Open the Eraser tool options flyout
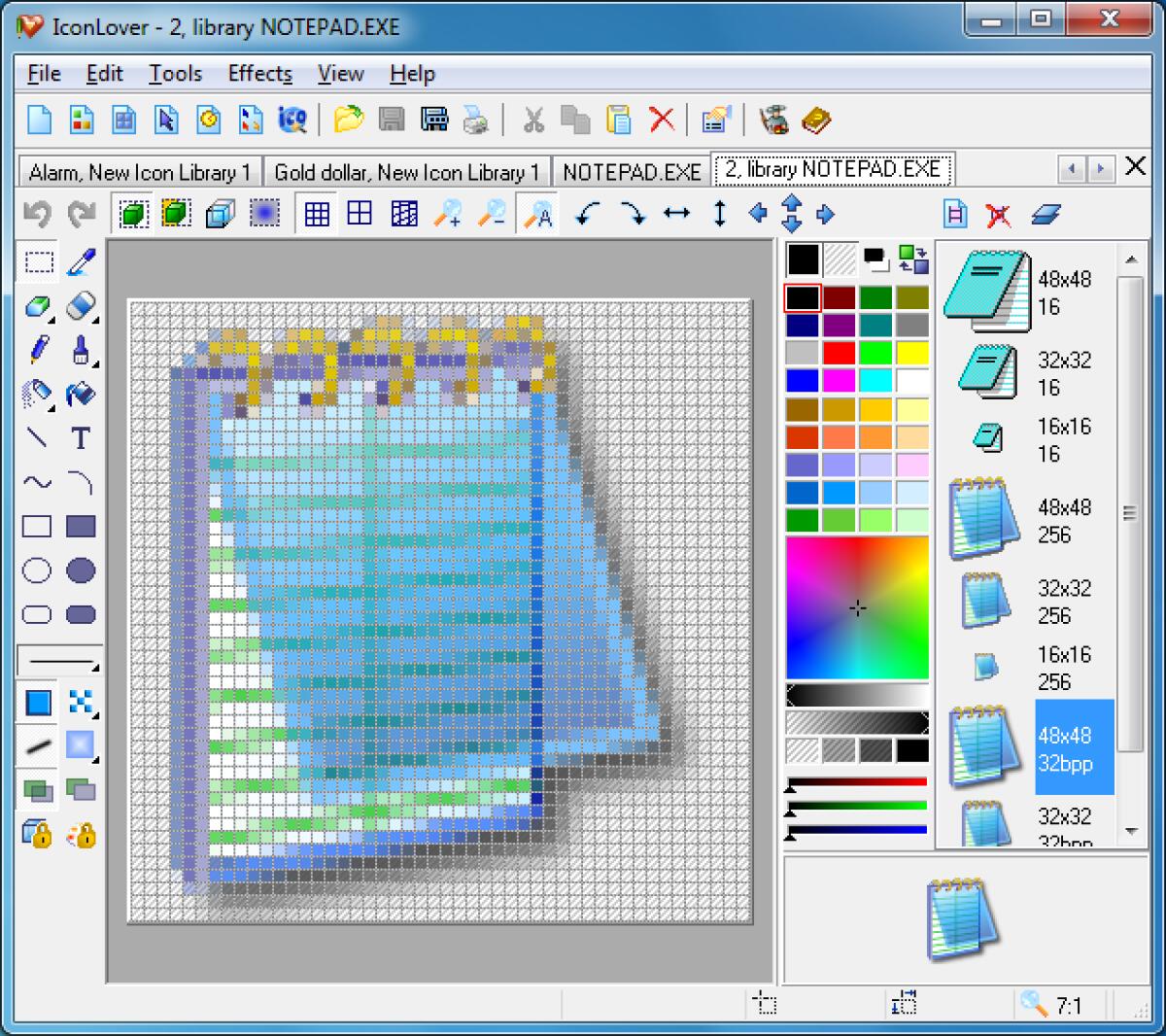This screenshot has height=1036, width=1166. click(x=93, y=321)
